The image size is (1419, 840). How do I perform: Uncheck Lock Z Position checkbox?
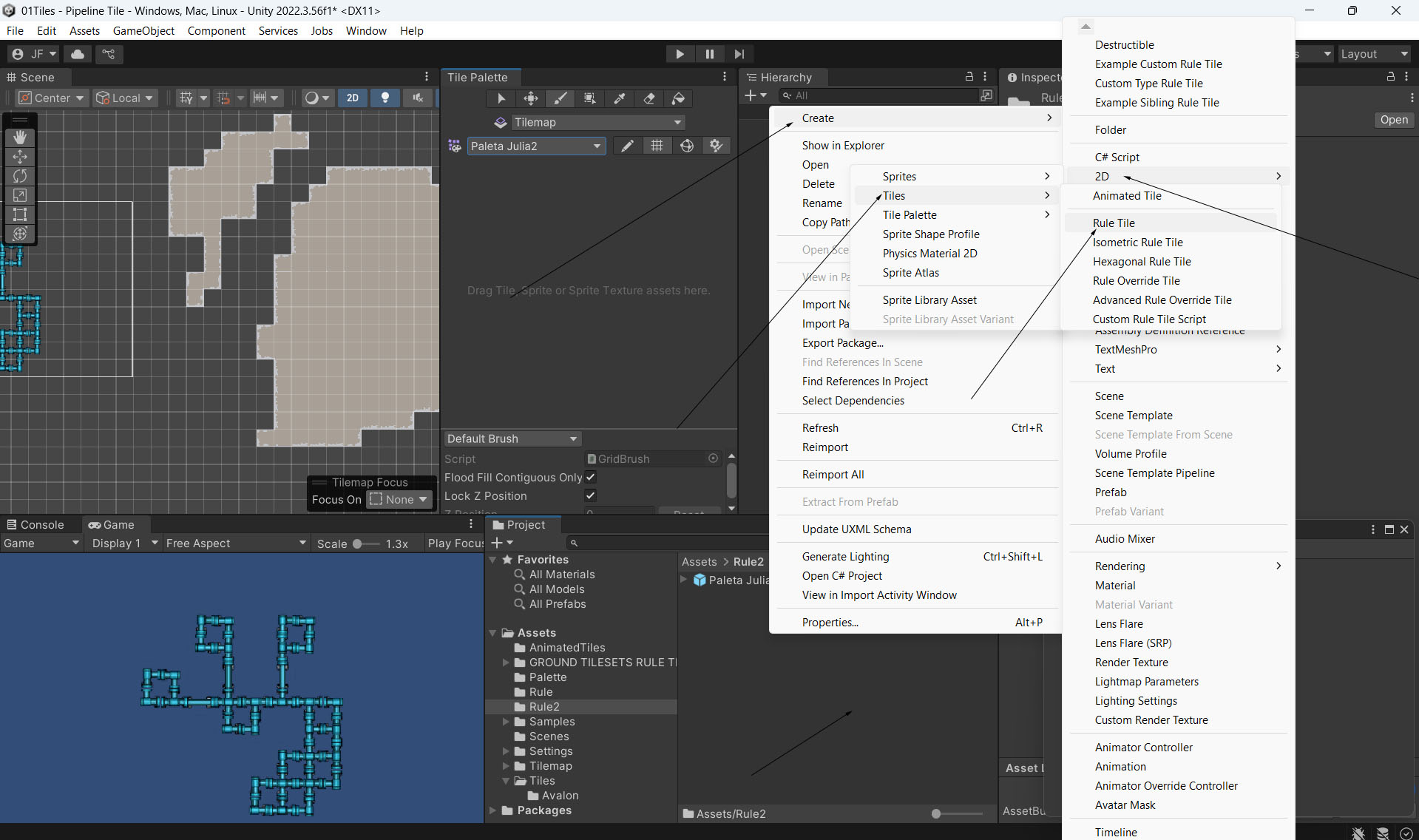[590, 495]
